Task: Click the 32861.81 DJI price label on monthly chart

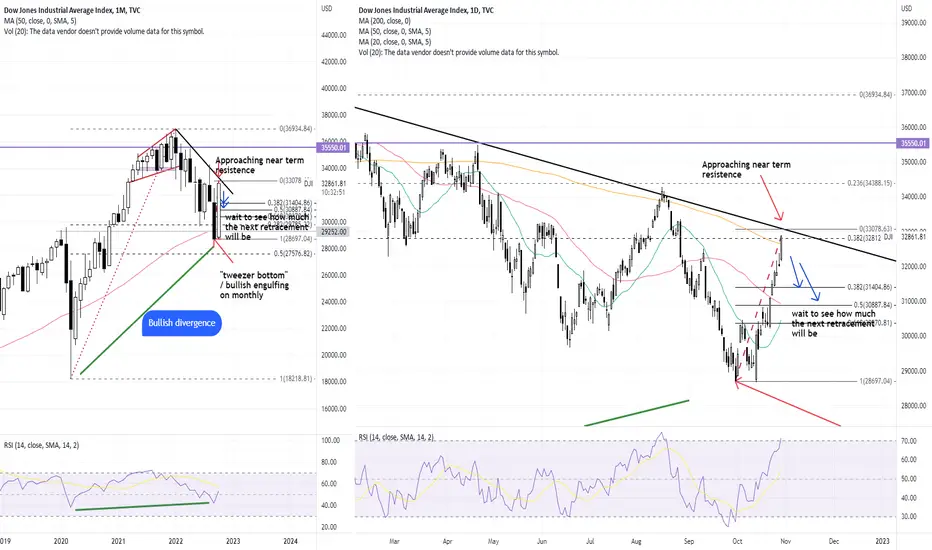Action: 333,184
